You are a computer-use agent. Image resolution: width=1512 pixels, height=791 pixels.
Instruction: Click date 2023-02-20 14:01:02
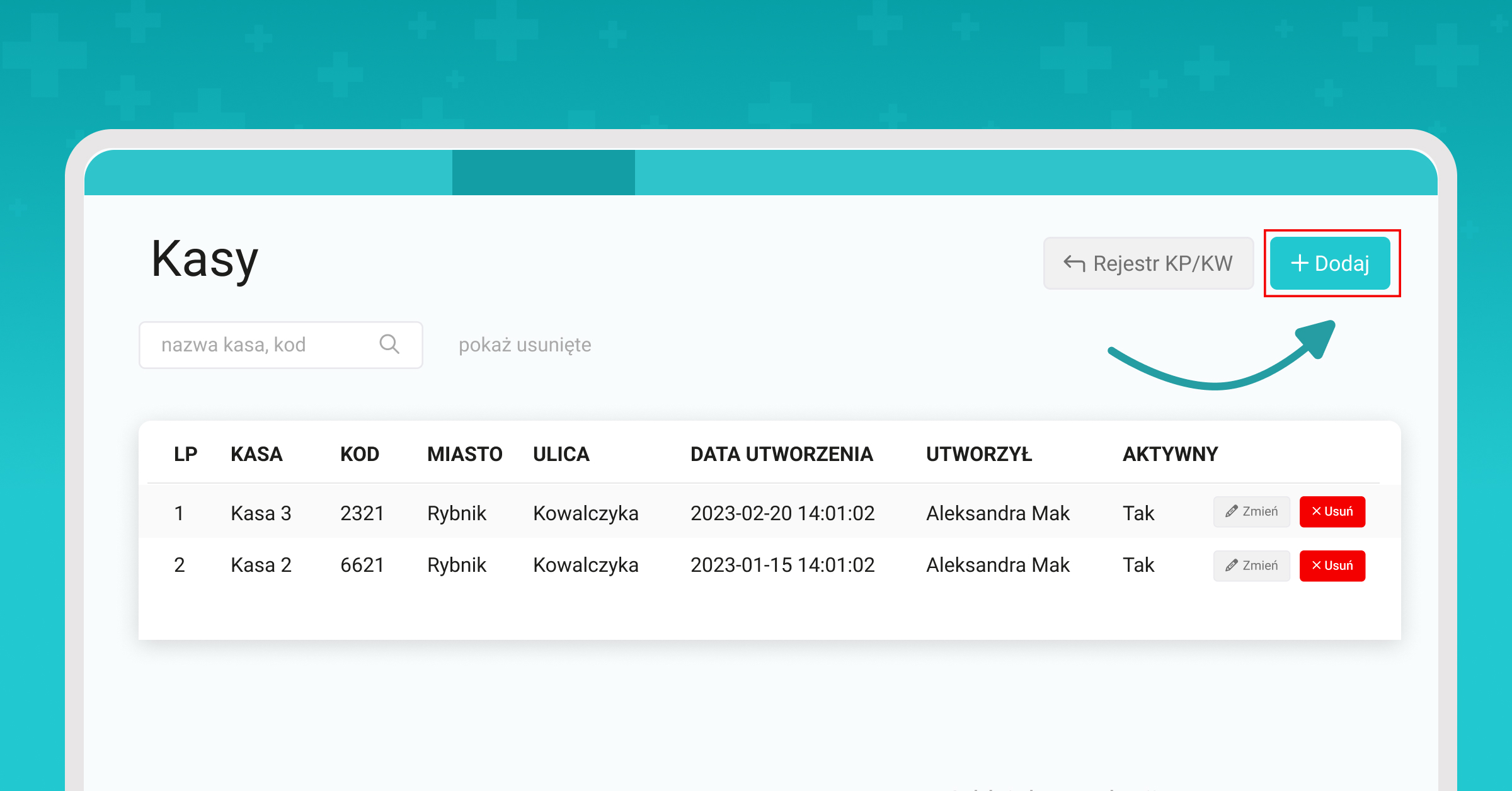(x=782, y=513)
